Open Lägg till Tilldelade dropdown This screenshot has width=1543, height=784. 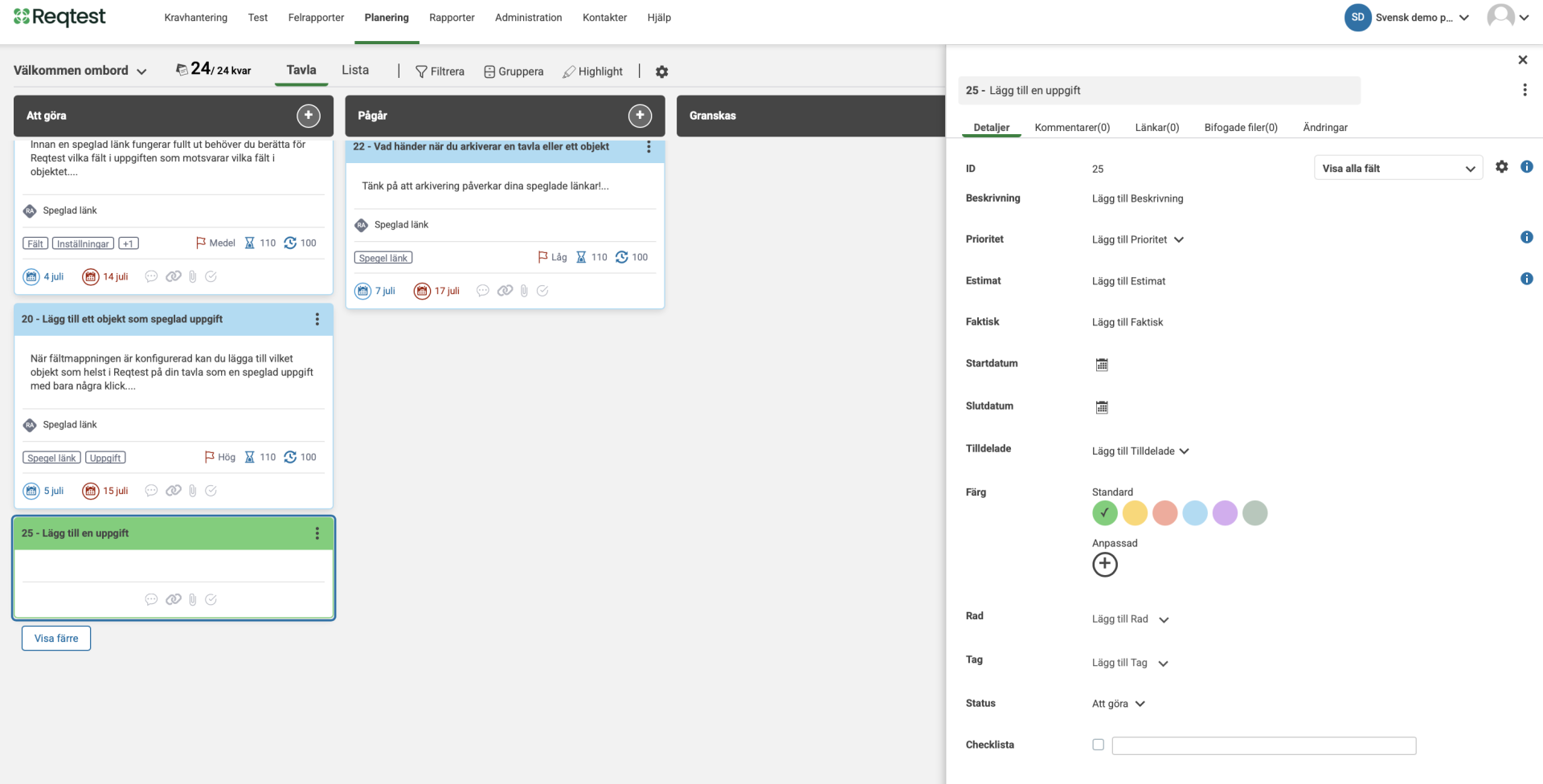click(1140, 451)
